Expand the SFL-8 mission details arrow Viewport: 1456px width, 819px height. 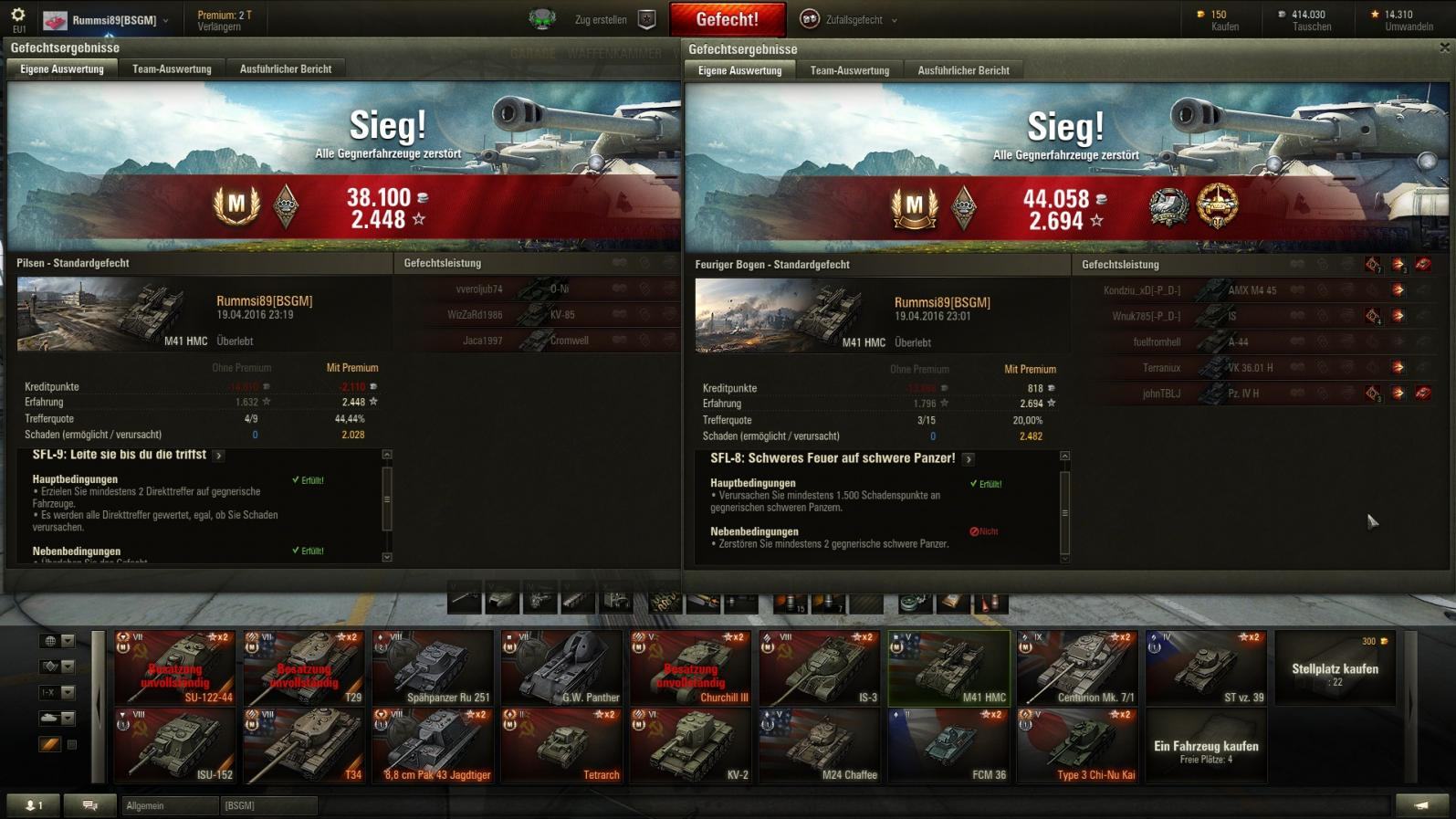(x=969, y=459)
